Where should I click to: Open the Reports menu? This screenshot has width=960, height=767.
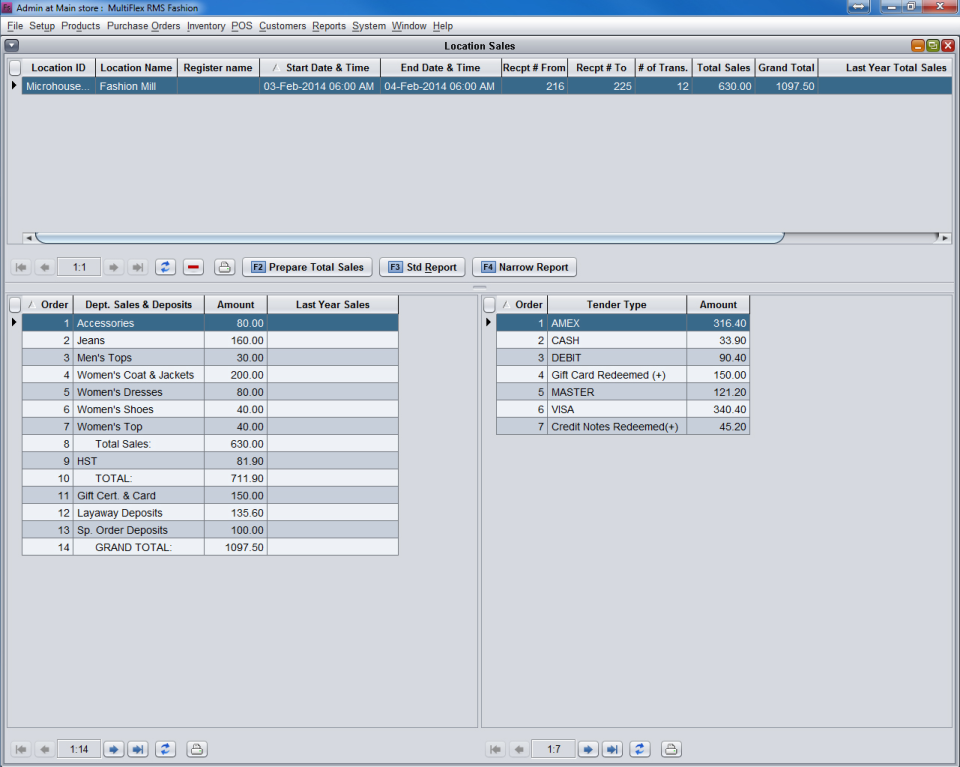point(329,26)
